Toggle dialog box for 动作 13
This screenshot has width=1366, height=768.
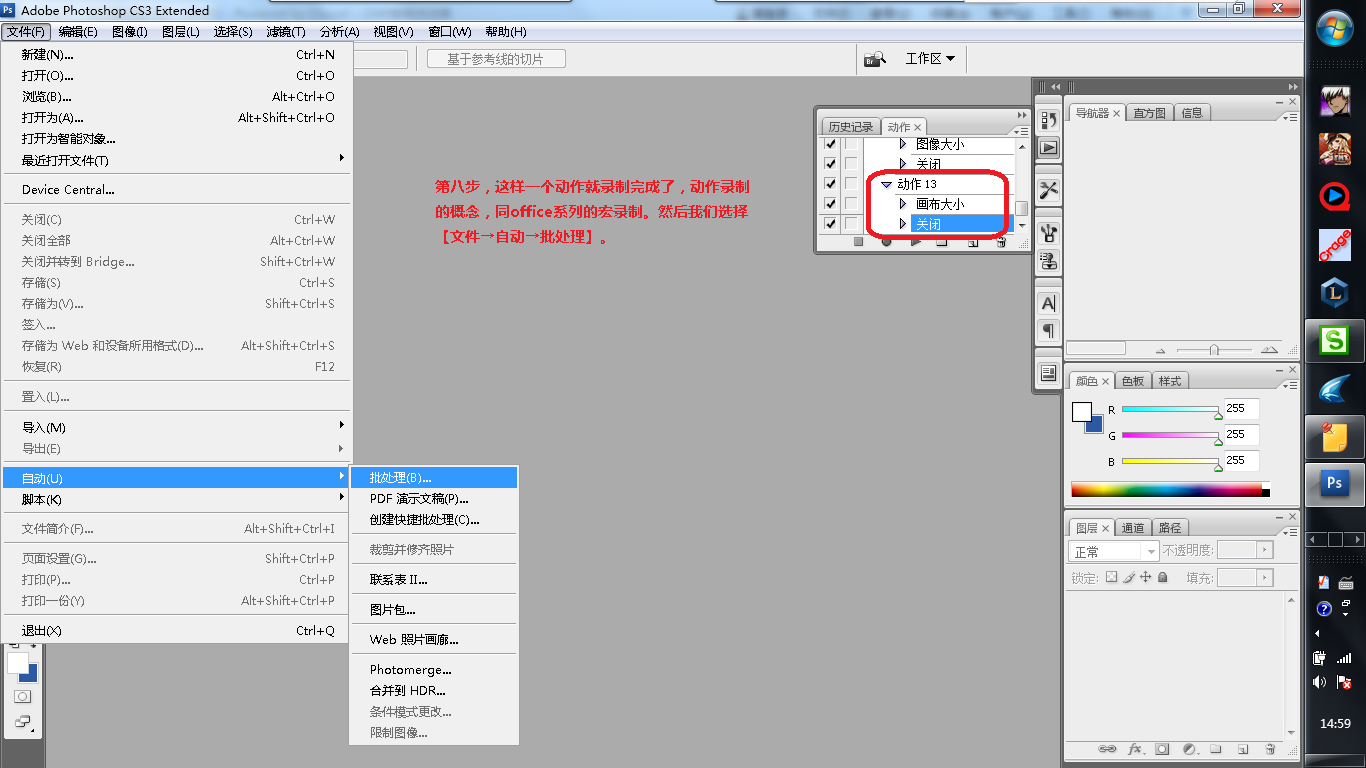point(851,184)
